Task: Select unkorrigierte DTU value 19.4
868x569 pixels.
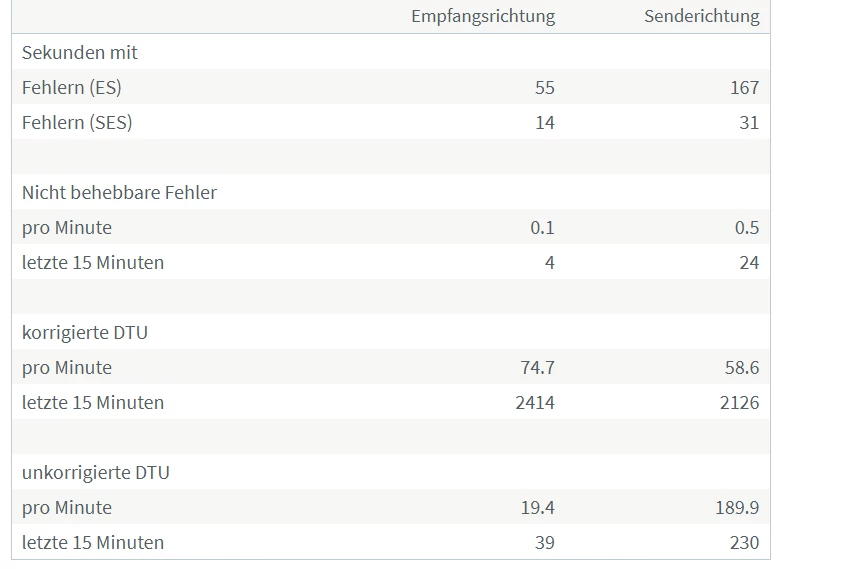Action: [x=537, y=507]
